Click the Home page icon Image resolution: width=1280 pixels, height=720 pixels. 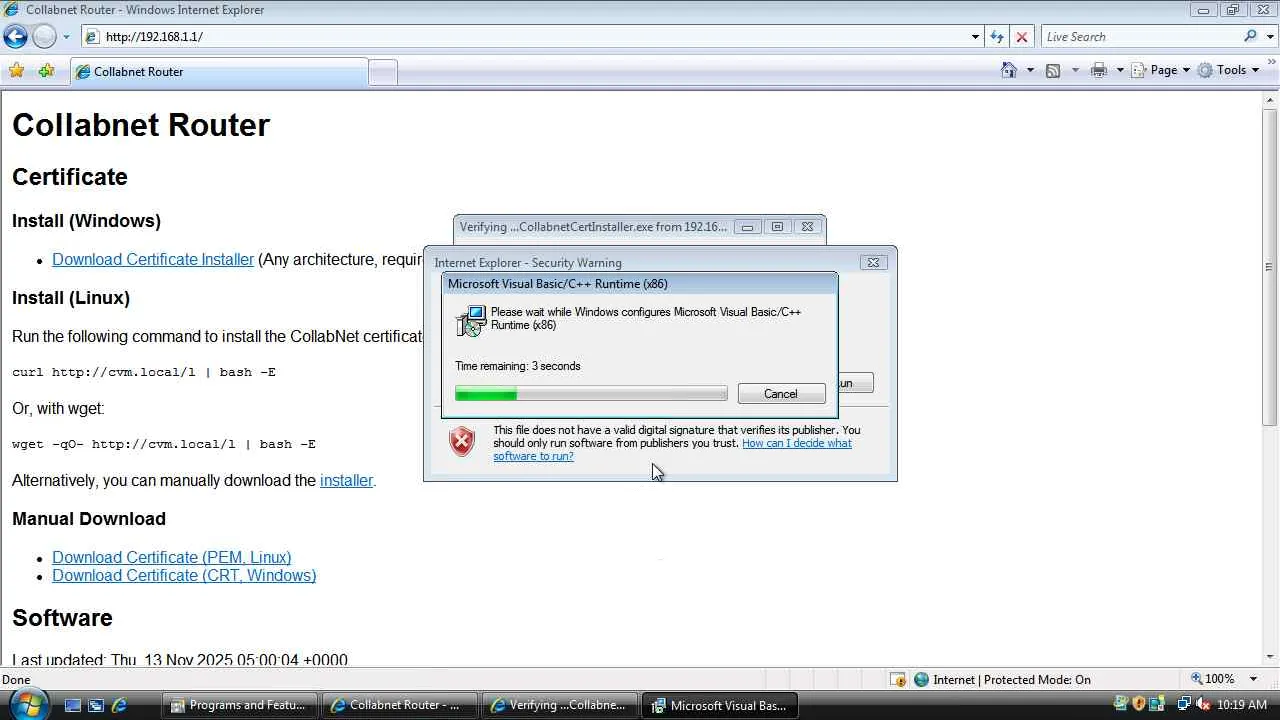(x=1010, y=70)
